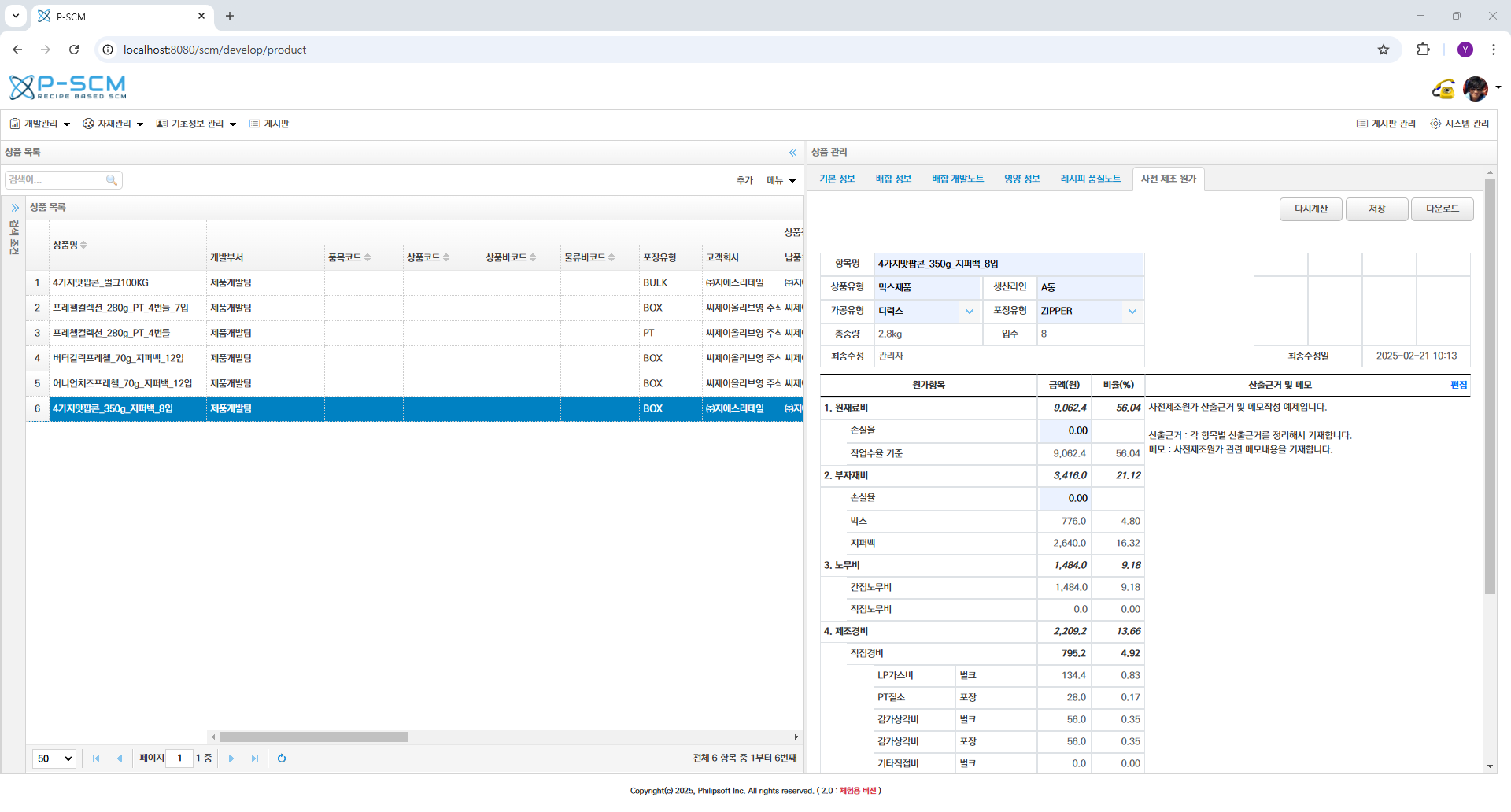Click the horizontal scrollbar of the product grid

315,737
